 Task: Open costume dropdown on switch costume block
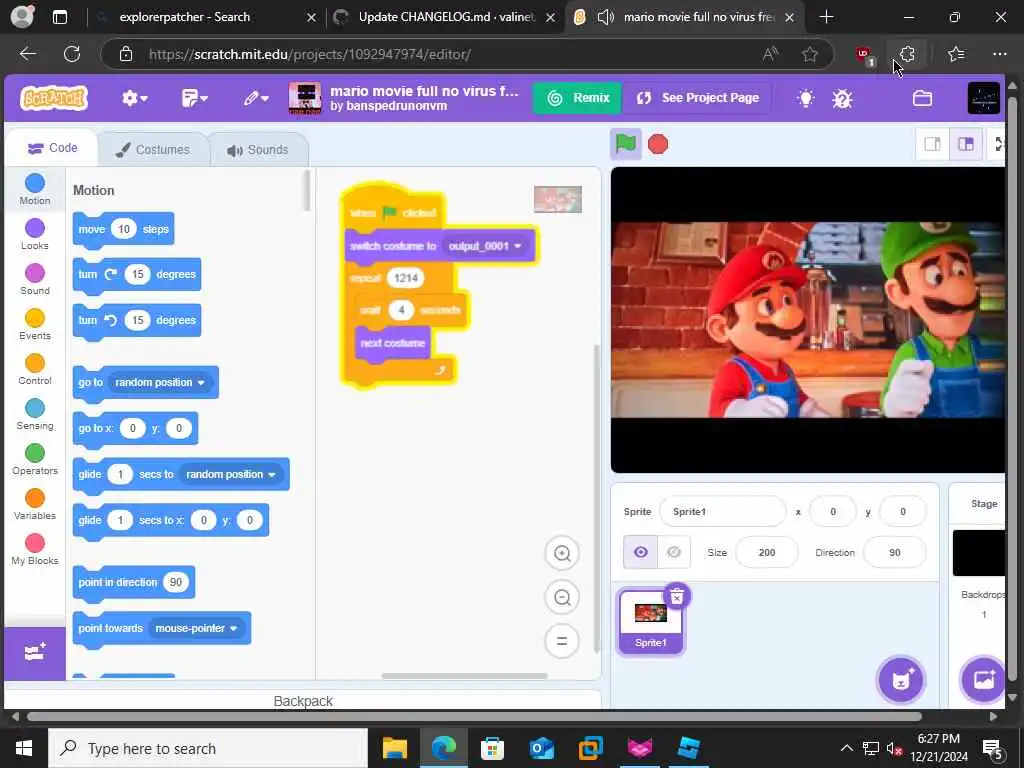(485, 246)
